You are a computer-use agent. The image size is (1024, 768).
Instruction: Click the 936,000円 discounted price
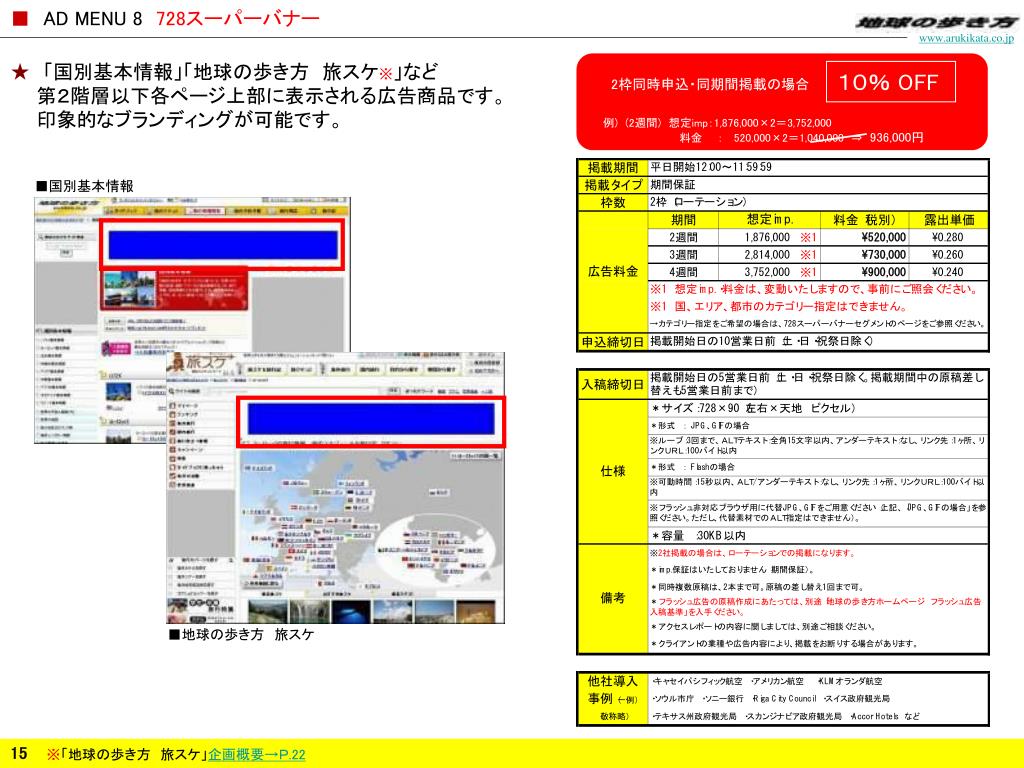coord(896,137)
